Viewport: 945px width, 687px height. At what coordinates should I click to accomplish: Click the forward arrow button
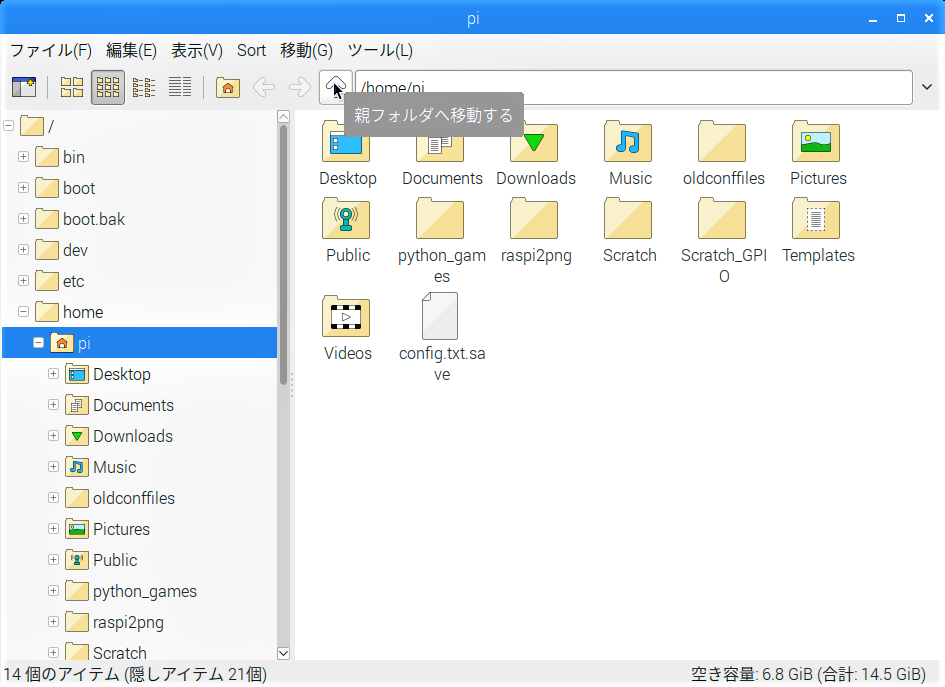300,87
